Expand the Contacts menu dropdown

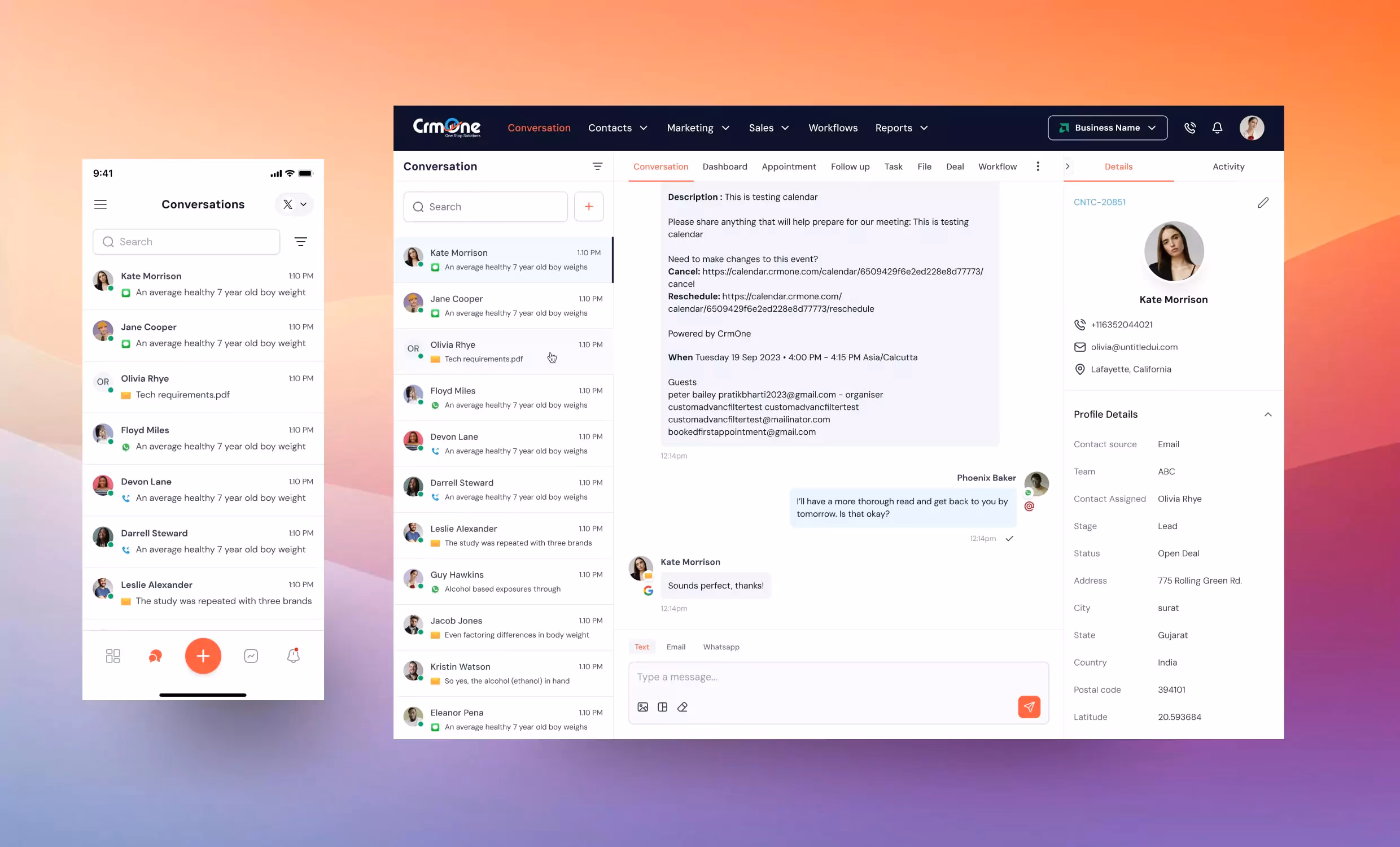618,128
